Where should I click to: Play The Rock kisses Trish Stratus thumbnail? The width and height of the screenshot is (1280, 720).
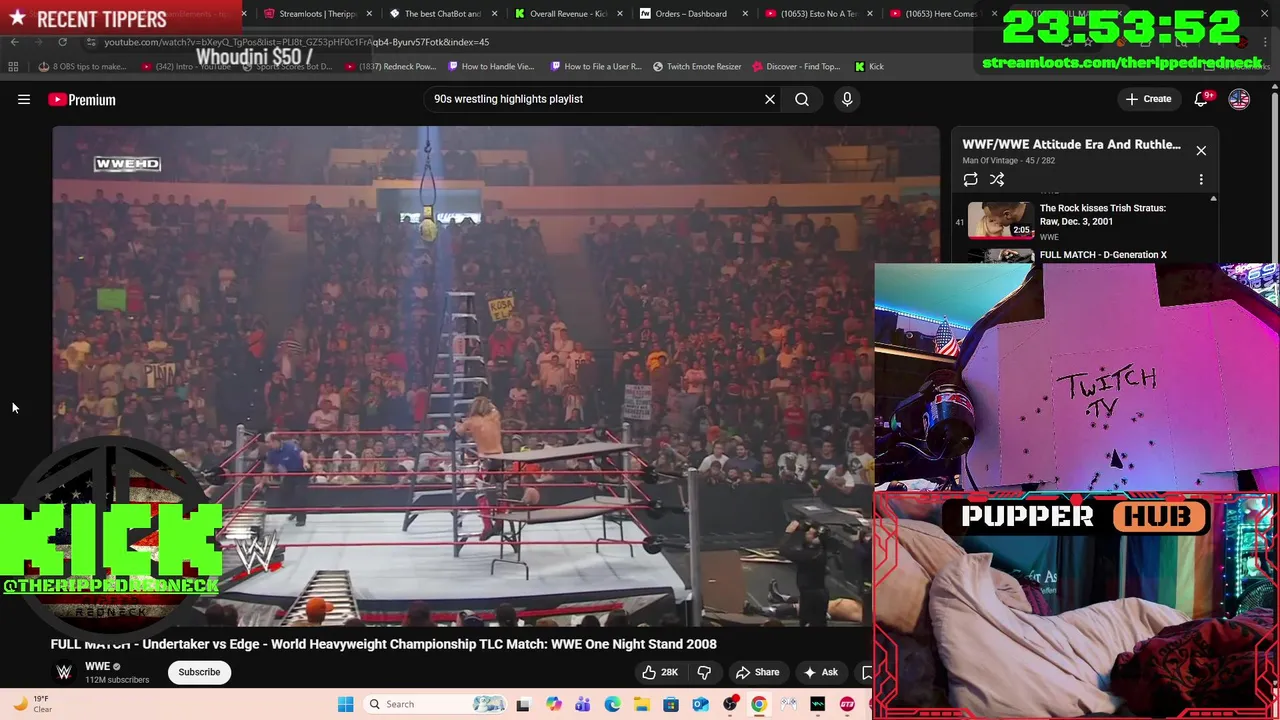(1001, 220)
